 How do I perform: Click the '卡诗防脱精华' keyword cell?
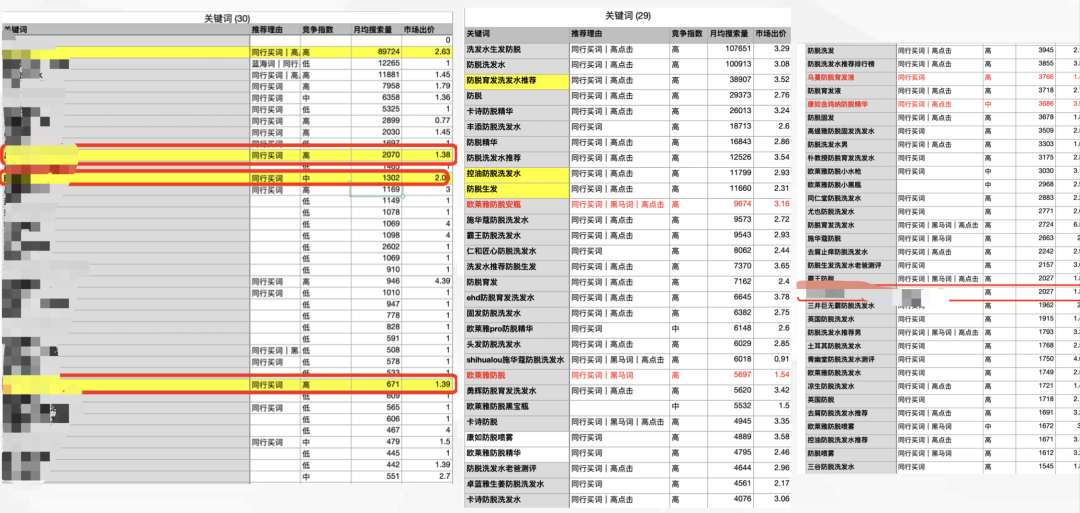click(517, 112)
